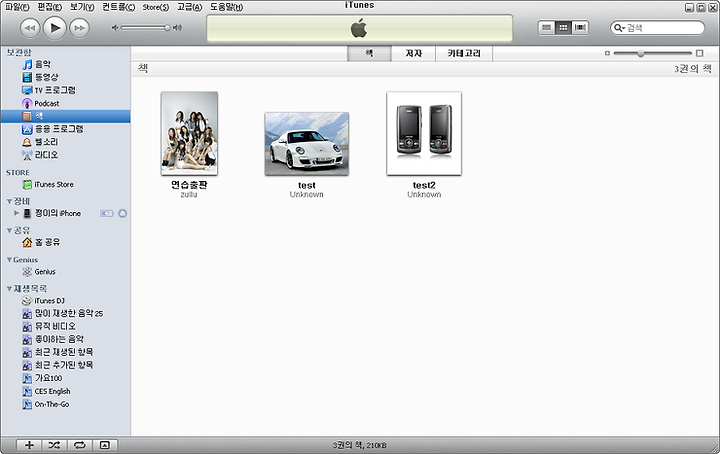Open the search options dropdown
Image resolution: width=720 pixels, height=454 pixels.
point(620,28)
